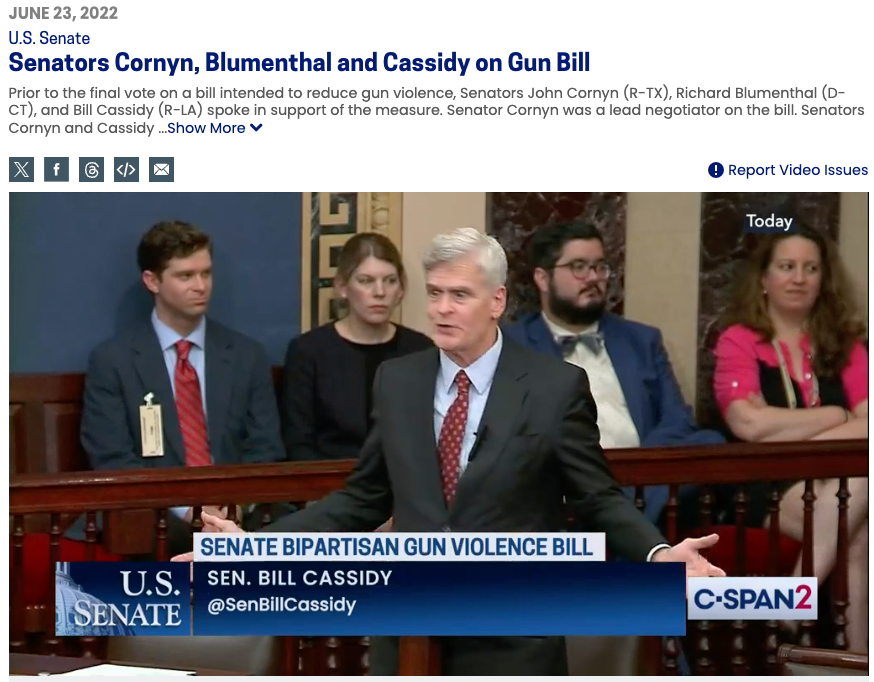Share the video on X

point(21,170)
